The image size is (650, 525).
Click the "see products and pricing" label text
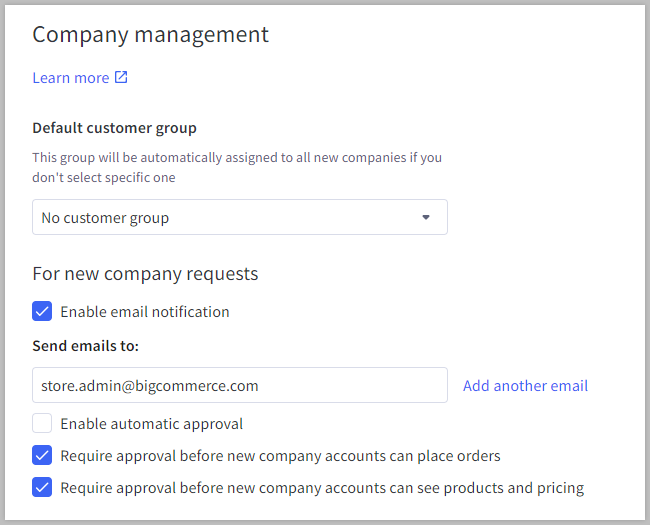tap(322, 488)
